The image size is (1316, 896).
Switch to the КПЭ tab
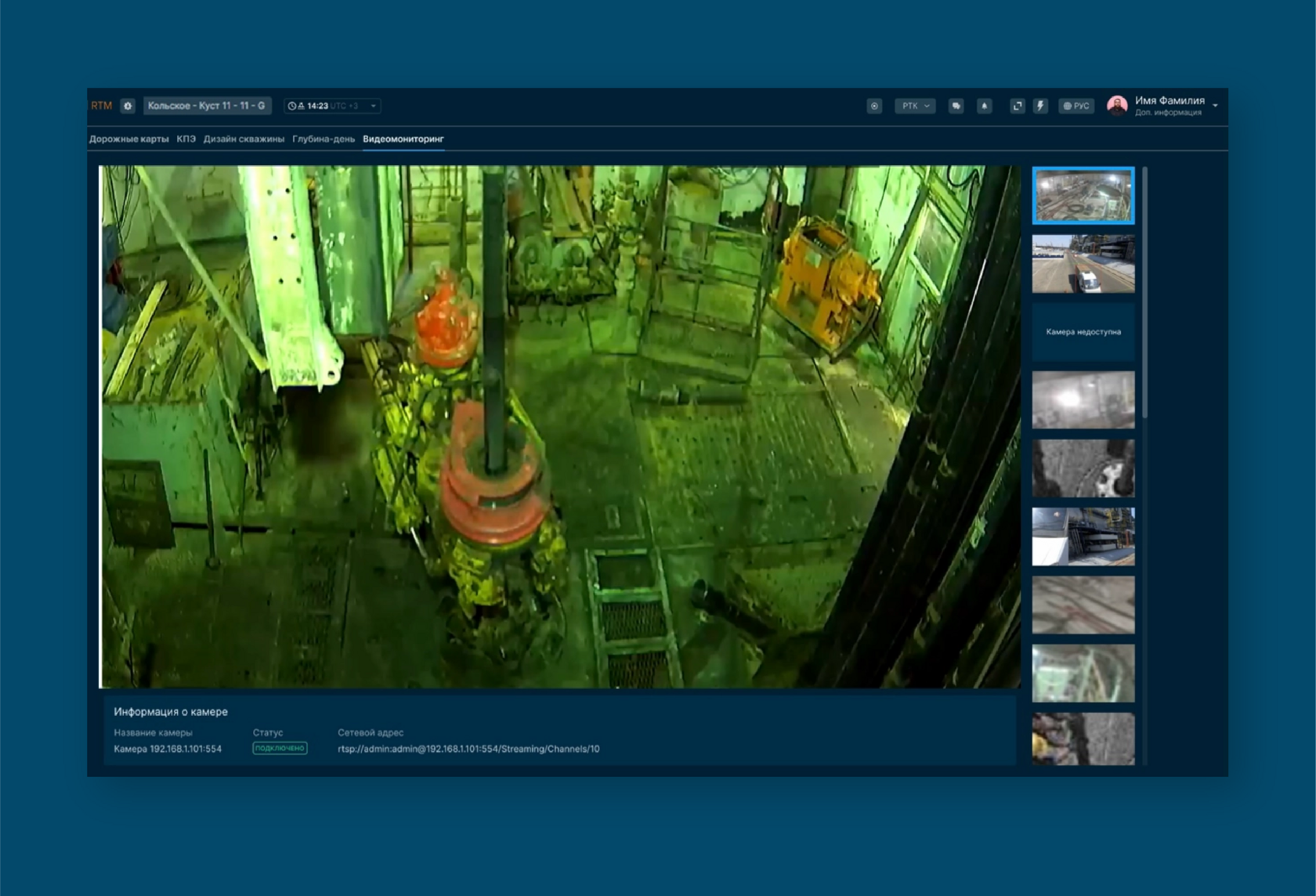[x=186, y=139]
